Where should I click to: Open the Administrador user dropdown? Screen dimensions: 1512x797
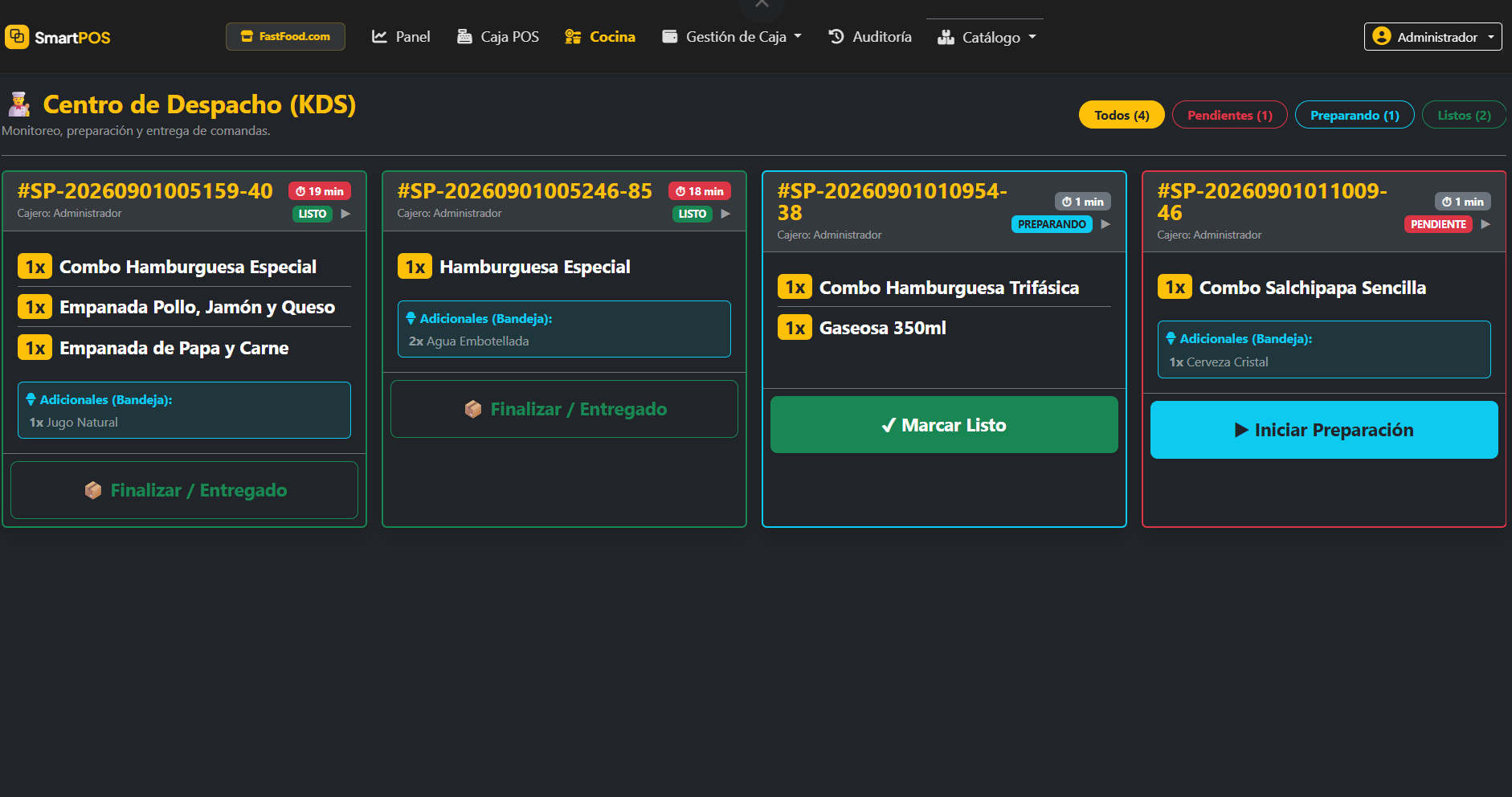click(1432, 37)
